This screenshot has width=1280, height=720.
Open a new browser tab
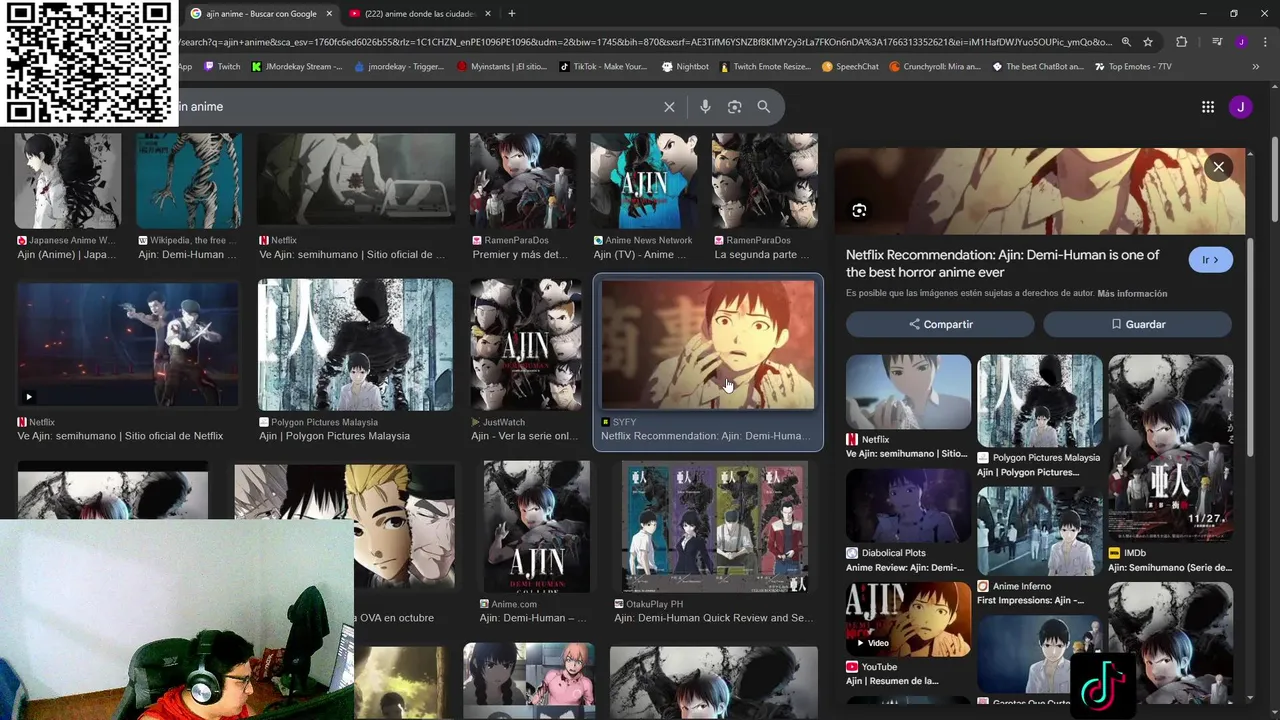pos(511,14)
